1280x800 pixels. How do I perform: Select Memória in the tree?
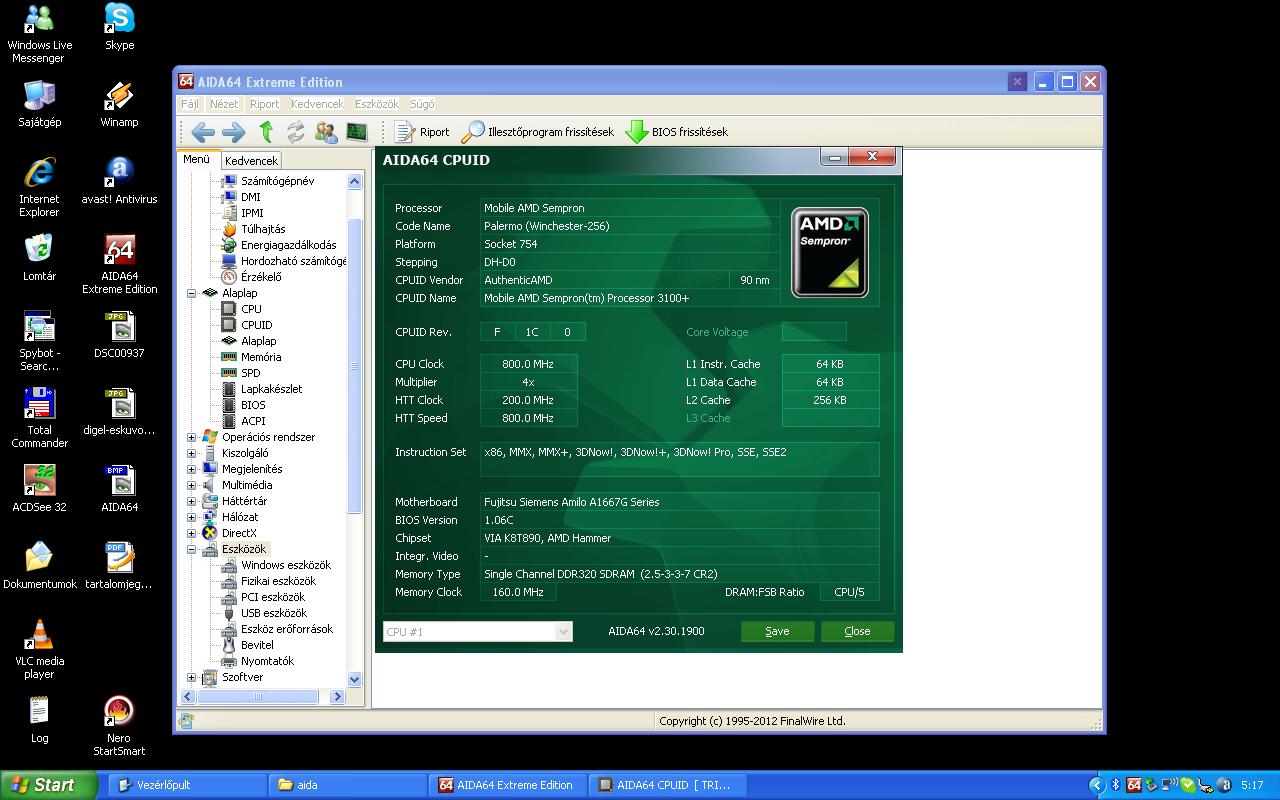(x=260, y=357)
